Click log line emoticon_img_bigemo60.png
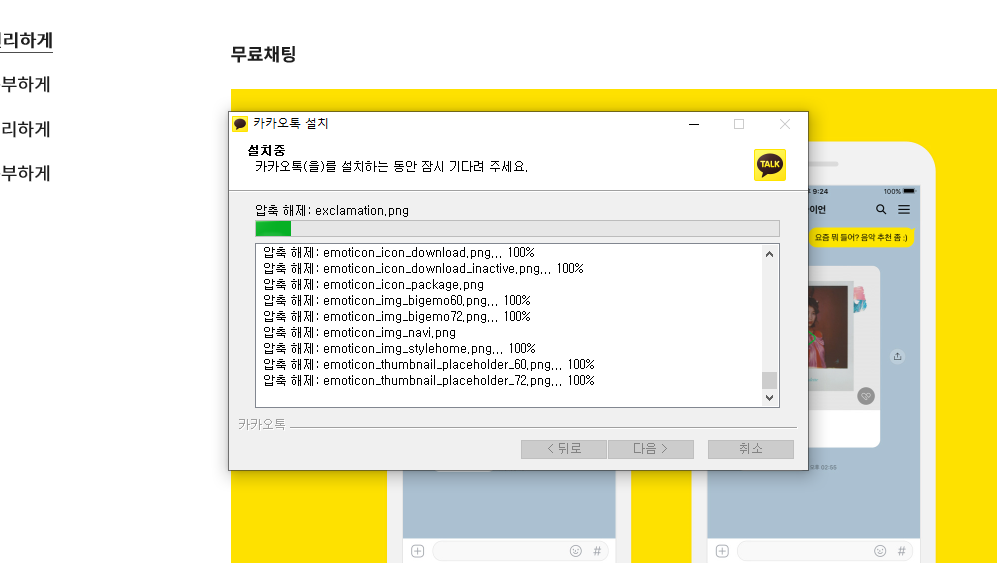997x563 pixels. (397, 300)
